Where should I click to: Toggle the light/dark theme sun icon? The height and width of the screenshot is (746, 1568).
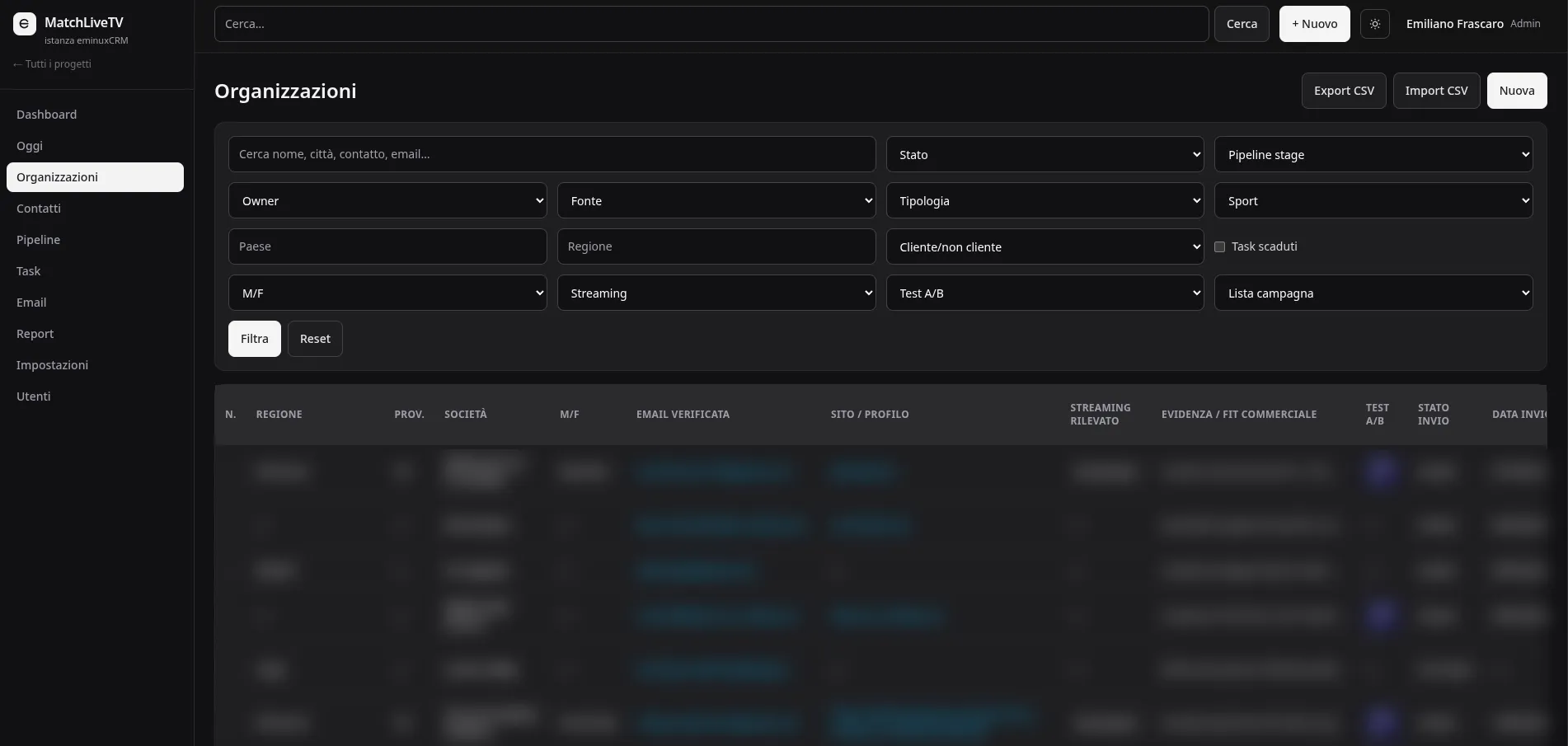[x=1375, y=24]
